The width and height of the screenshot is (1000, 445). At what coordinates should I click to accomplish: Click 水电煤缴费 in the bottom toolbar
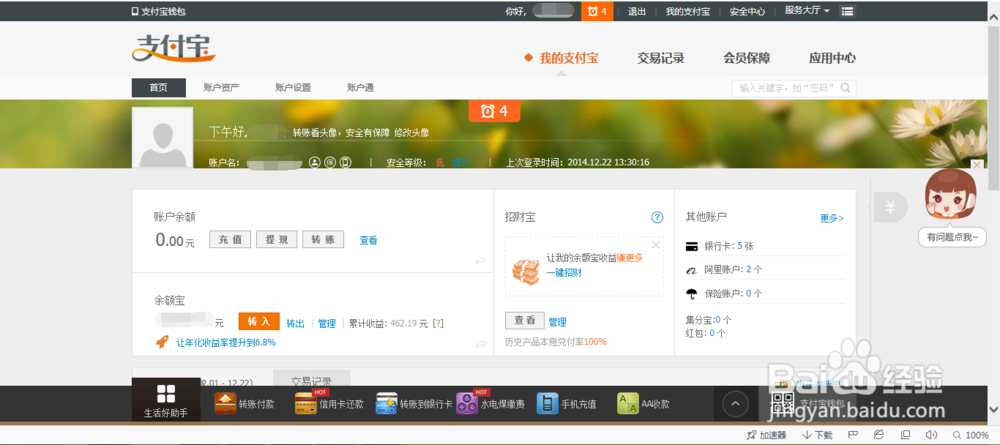pos(490,404)
